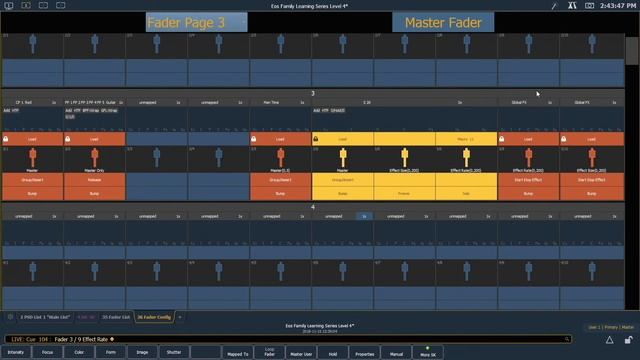Viewport: 640px width, 360px height.
Task: Click the yellow Master fader handle 3/6
Action: click(x=343, y=158)
